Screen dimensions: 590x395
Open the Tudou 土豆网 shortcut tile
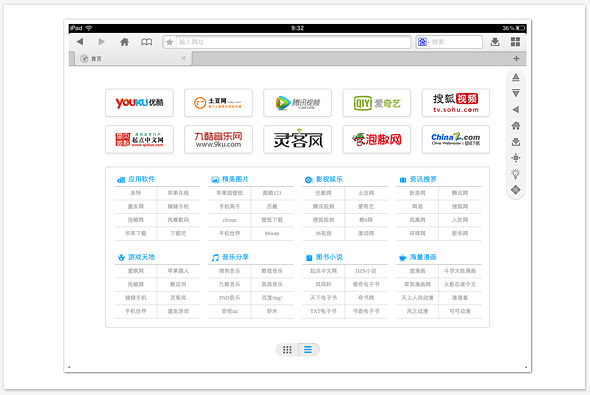(218, 103)
